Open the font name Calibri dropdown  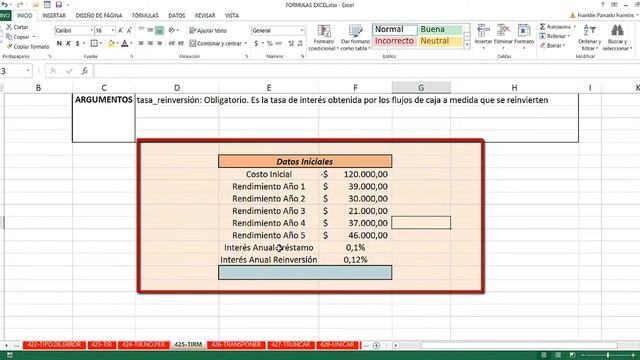91,31
